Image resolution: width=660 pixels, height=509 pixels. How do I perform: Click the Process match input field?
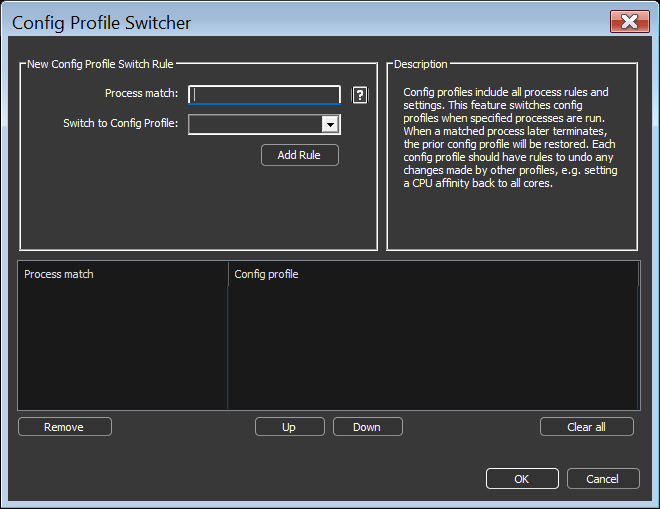[x=264, y=94]
